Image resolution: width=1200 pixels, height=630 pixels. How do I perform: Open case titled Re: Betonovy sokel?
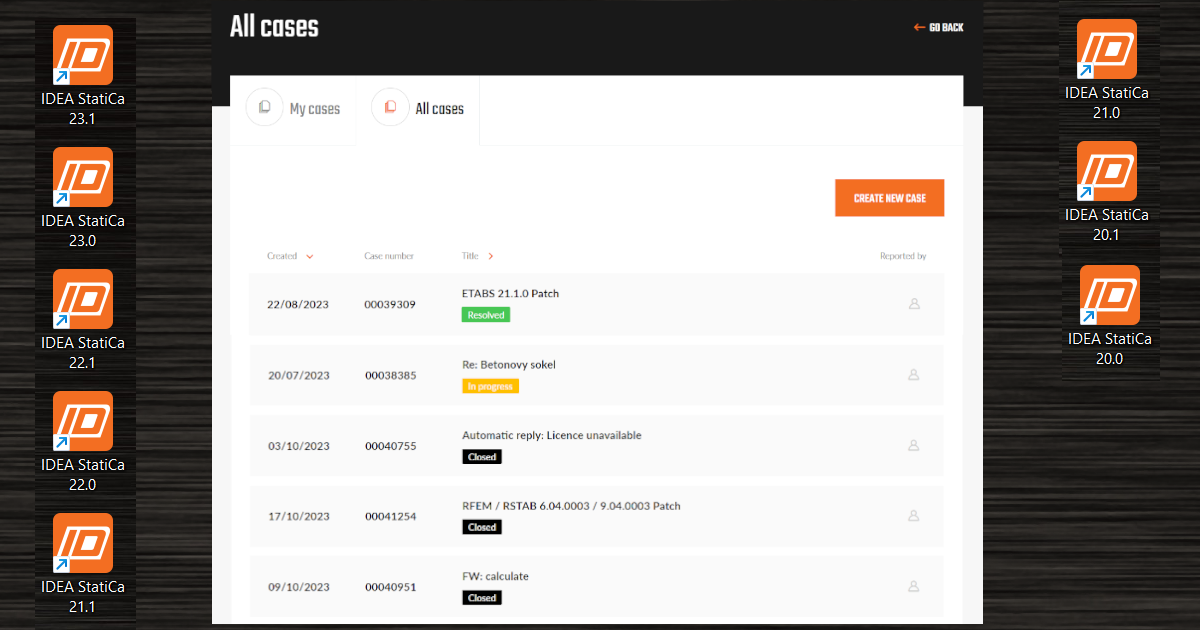tap(509, 365)
